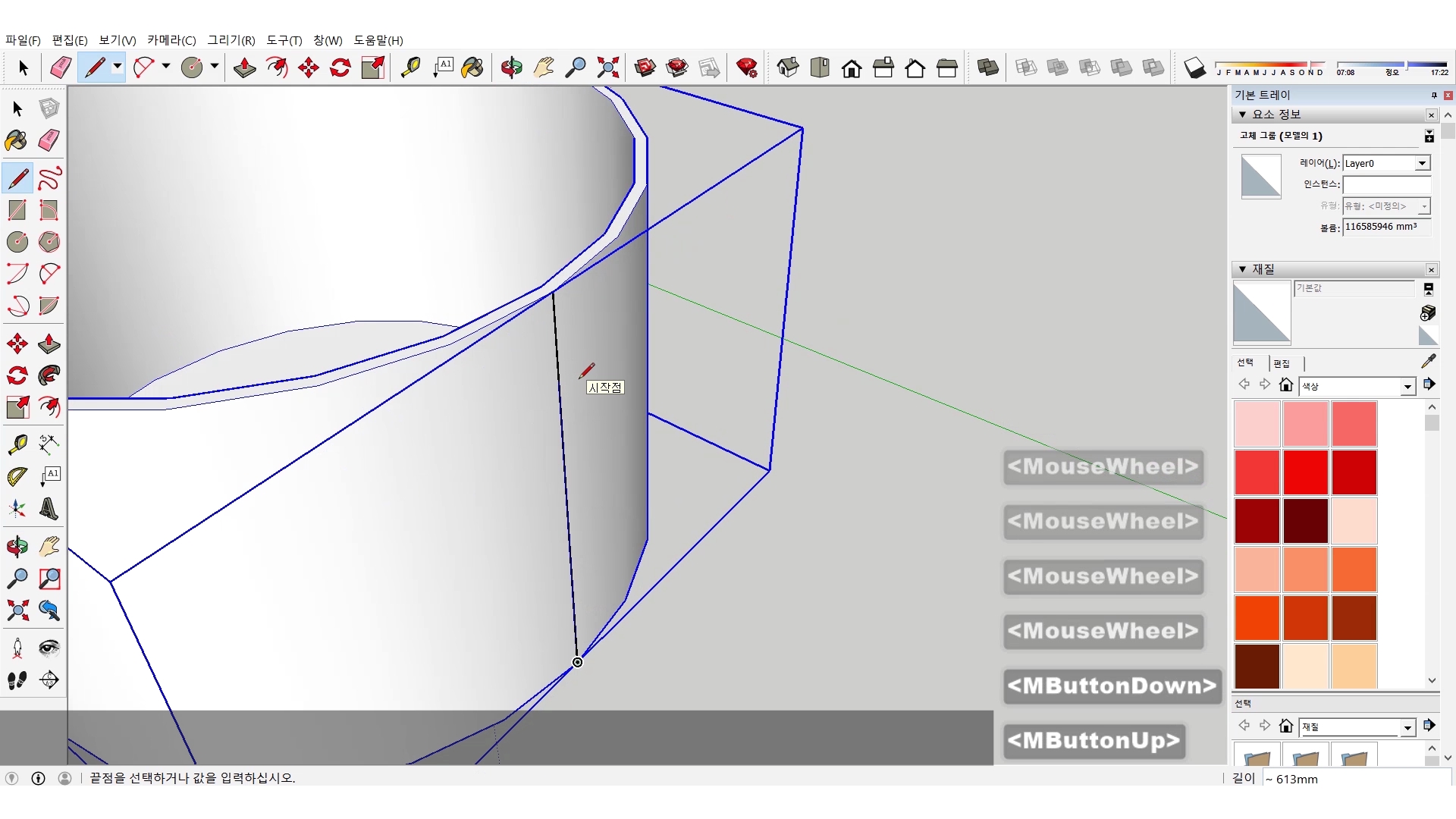Open the 그리기(R) menu
Viewport: 1456px width, 819px height.
tap(231, 40)
